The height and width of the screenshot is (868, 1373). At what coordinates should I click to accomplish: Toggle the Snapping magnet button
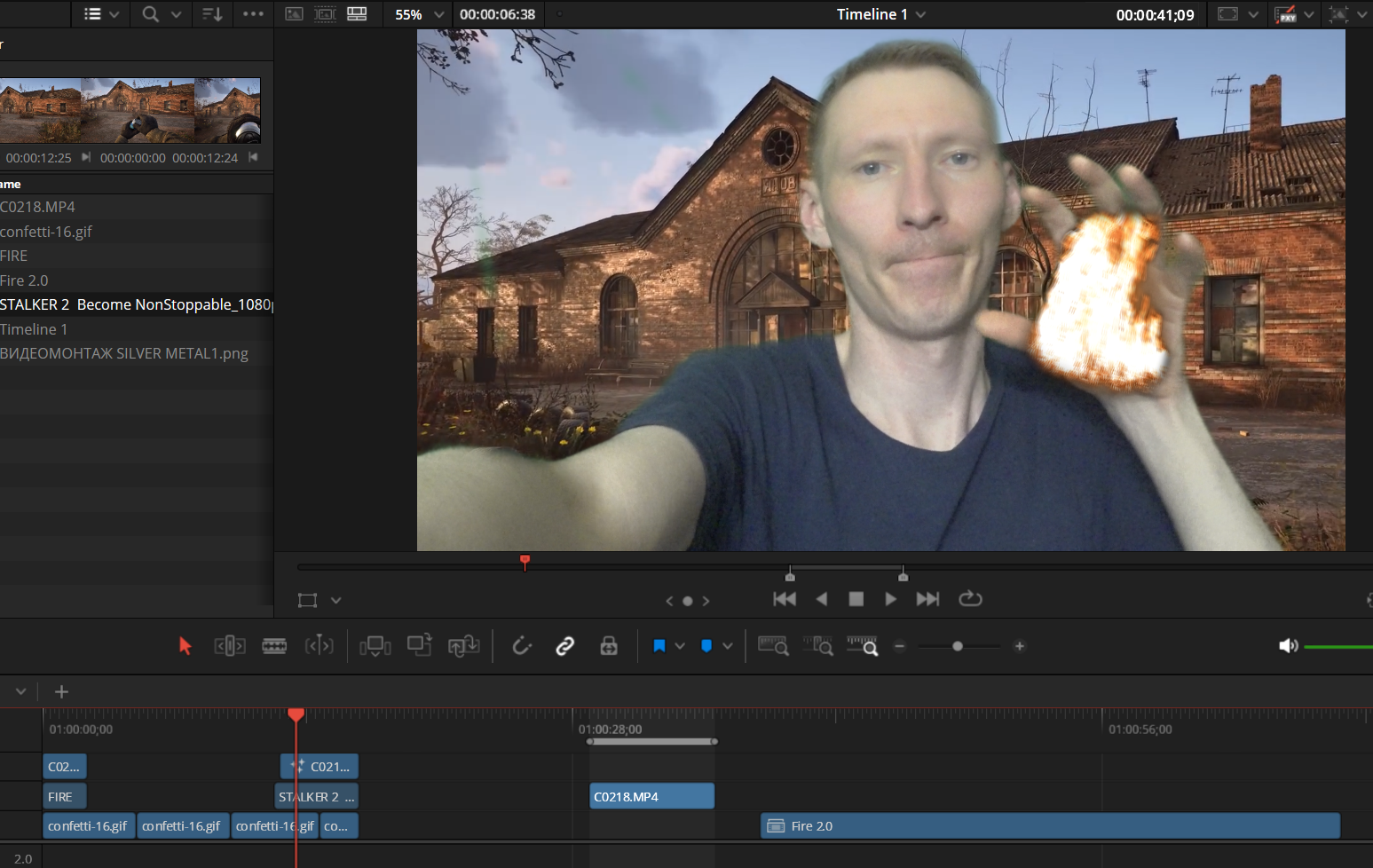[522, 646]
